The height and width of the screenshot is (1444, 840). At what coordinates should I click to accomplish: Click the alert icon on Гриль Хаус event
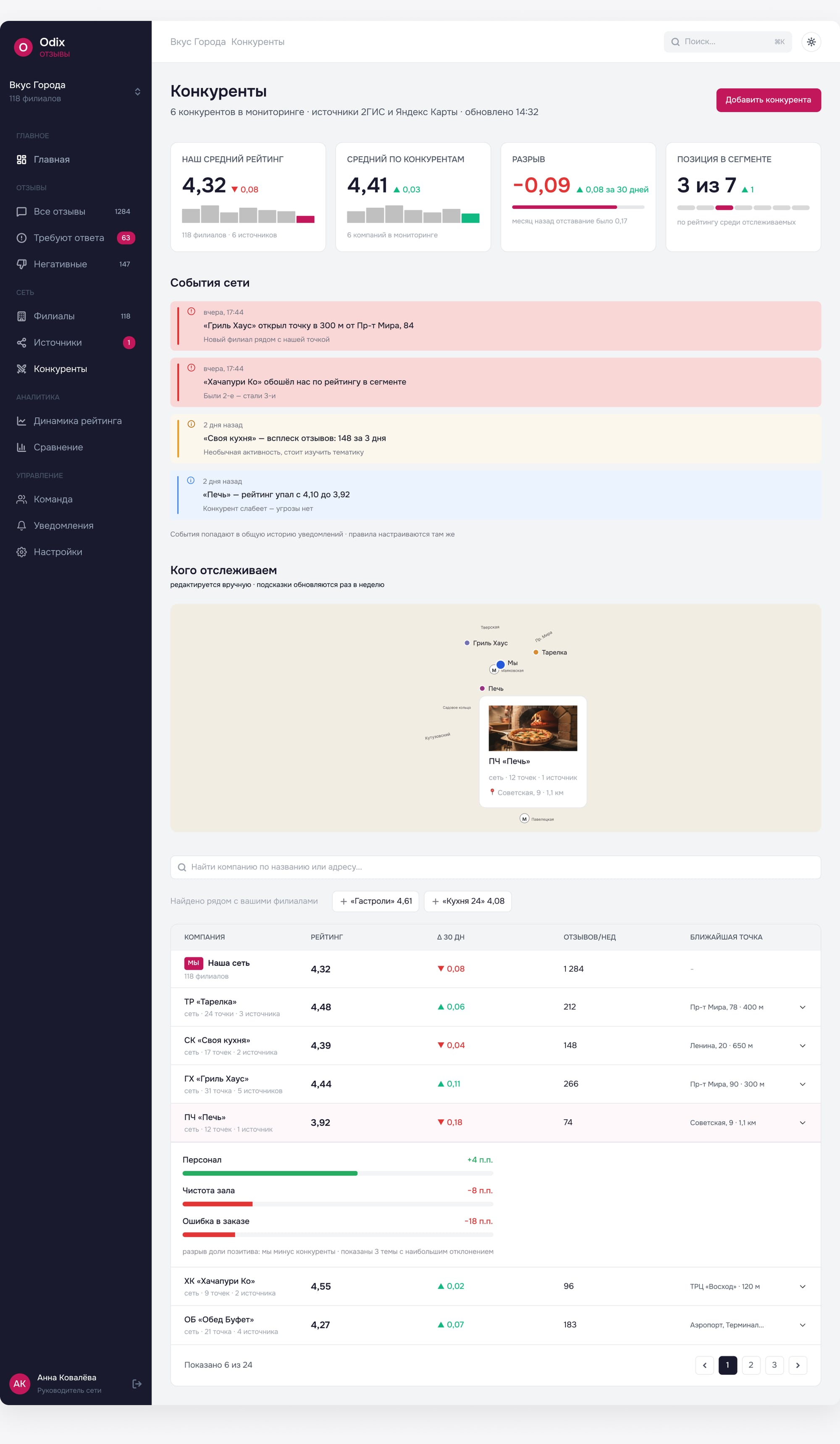coord(192,312)
